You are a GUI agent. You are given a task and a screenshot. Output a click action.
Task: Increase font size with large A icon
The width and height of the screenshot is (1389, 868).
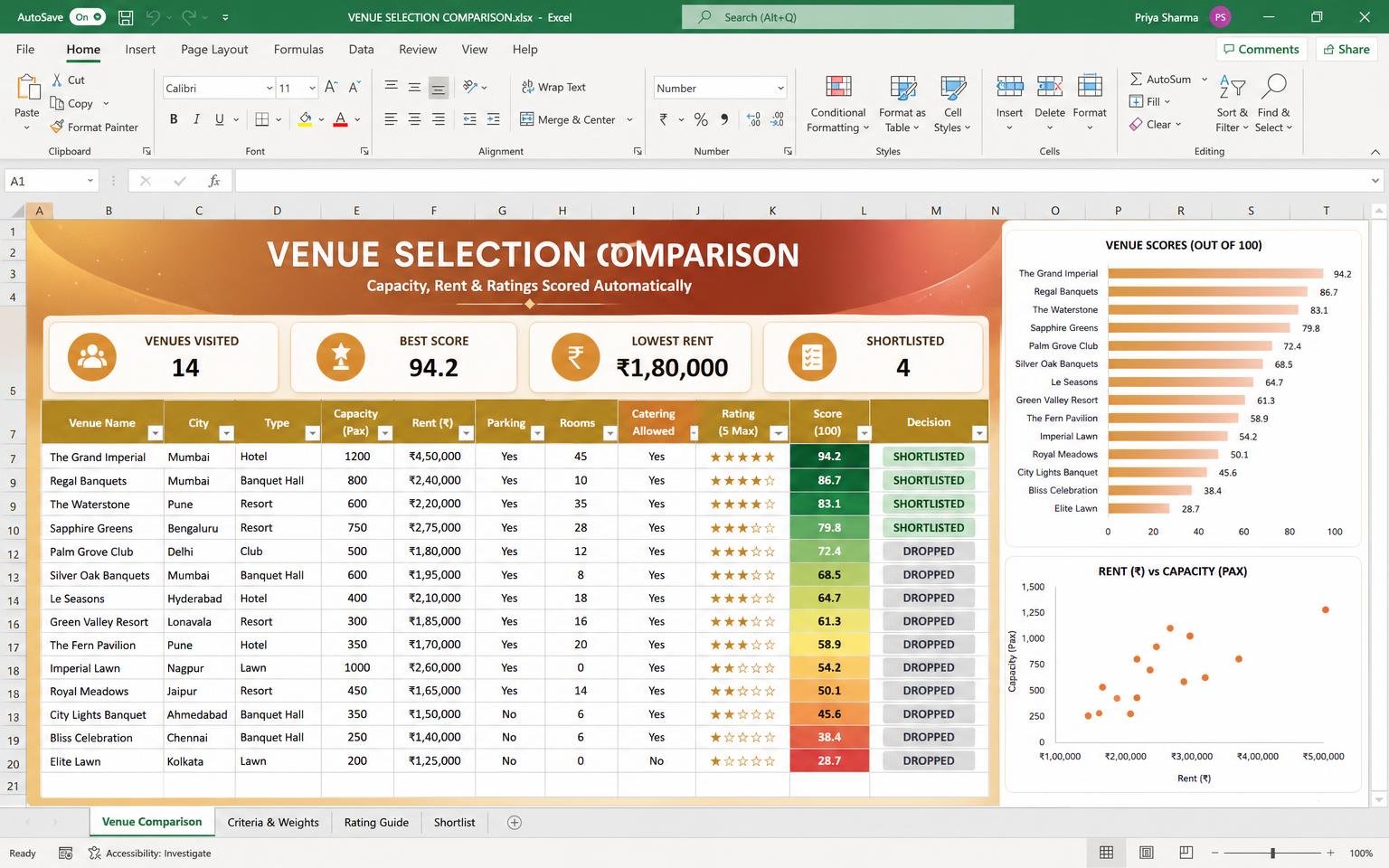click(331, 88)
